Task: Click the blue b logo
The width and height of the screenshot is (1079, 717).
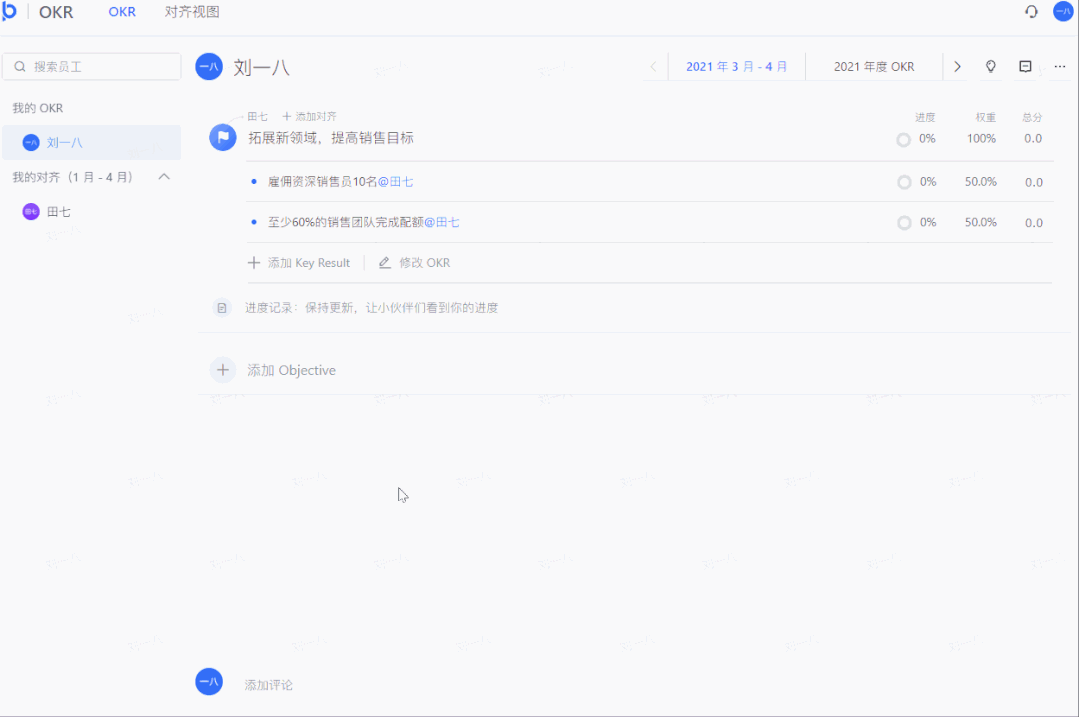Action: (13, 11)
